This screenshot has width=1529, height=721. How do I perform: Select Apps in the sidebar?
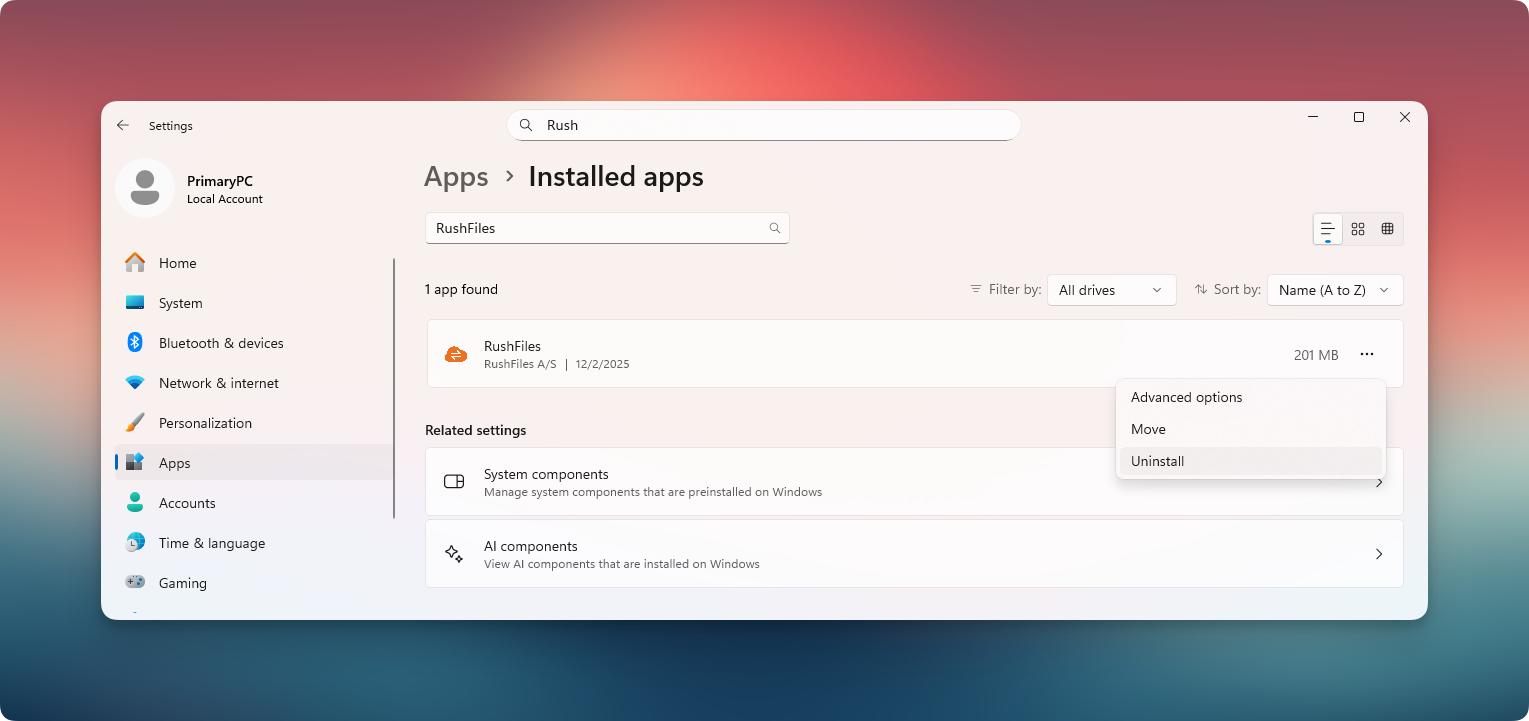pyautogui.click(x=255, y=463)
